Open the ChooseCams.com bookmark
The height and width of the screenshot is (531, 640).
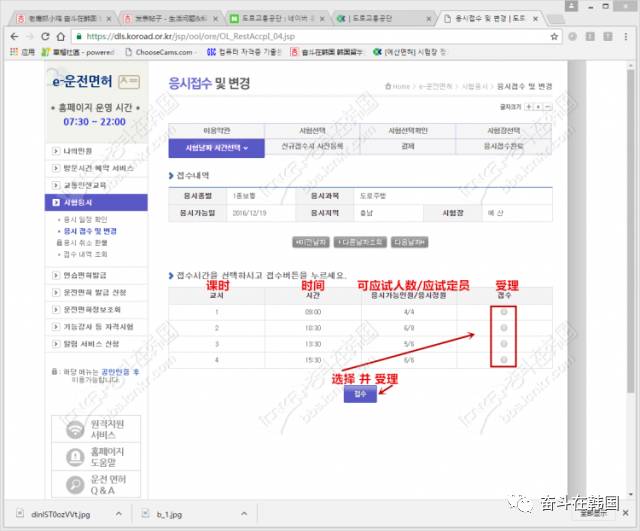tap(159, 52)
